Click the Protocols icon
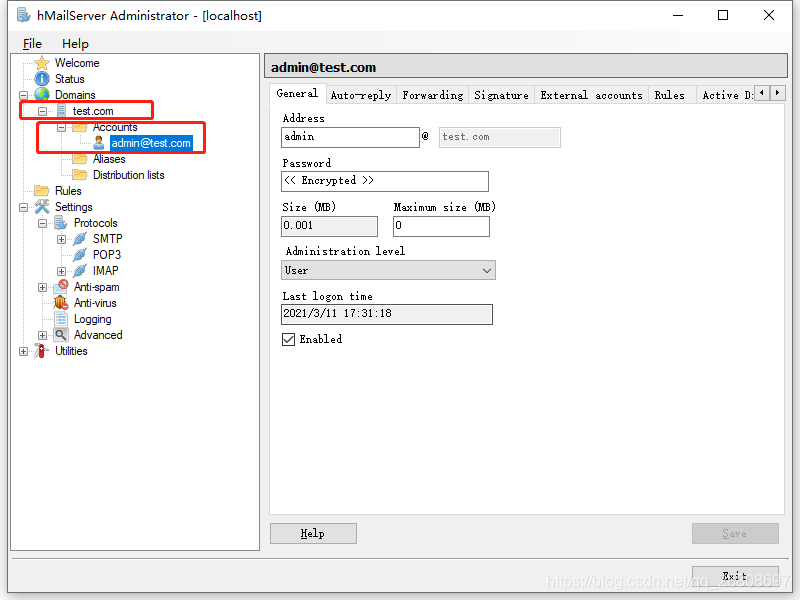800x600 pixels. (x=61, y=223)
